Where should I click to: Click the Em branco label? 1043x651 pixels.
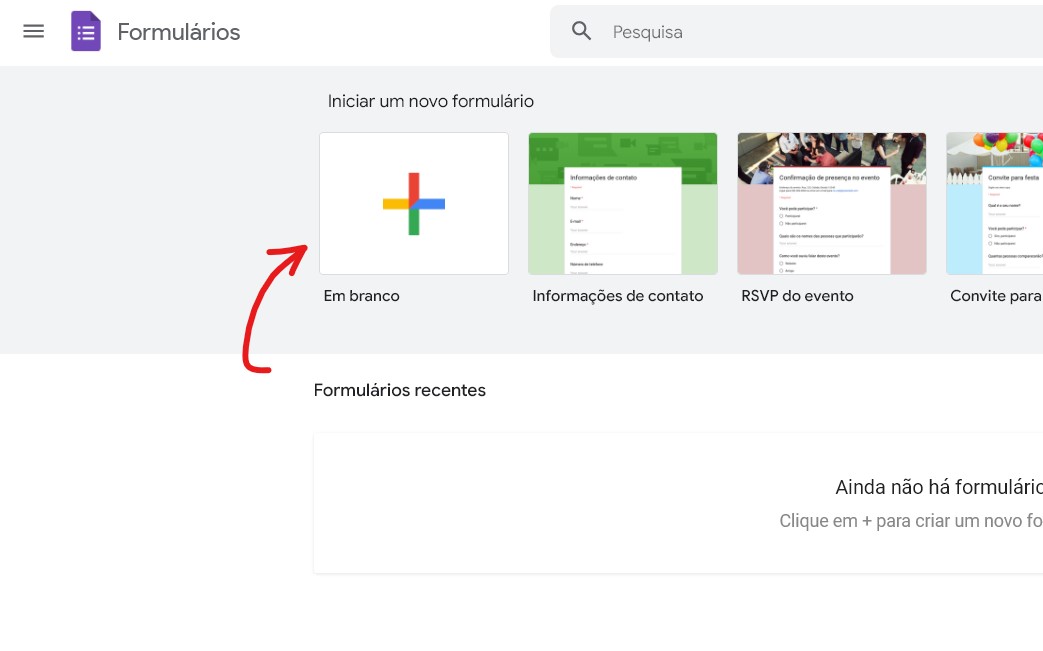tap(361, 296)
